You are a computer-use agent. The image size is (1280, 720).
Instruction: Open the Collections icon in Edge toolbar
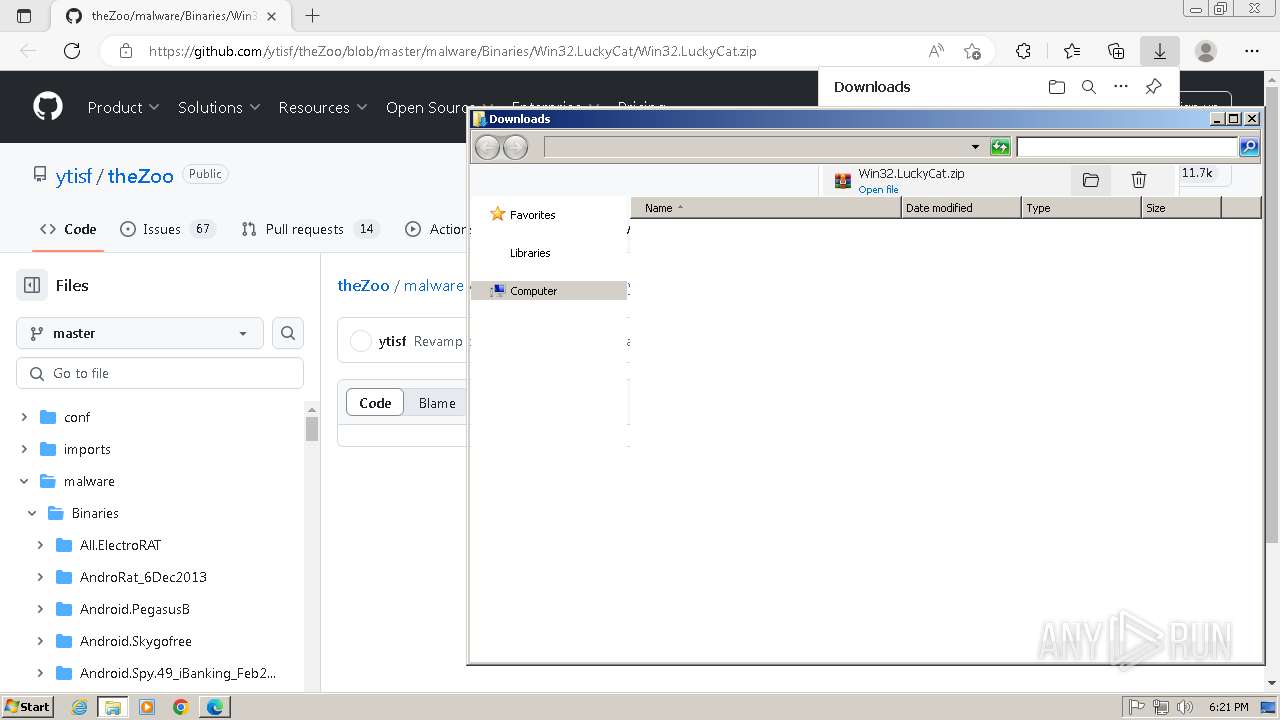1116,51
